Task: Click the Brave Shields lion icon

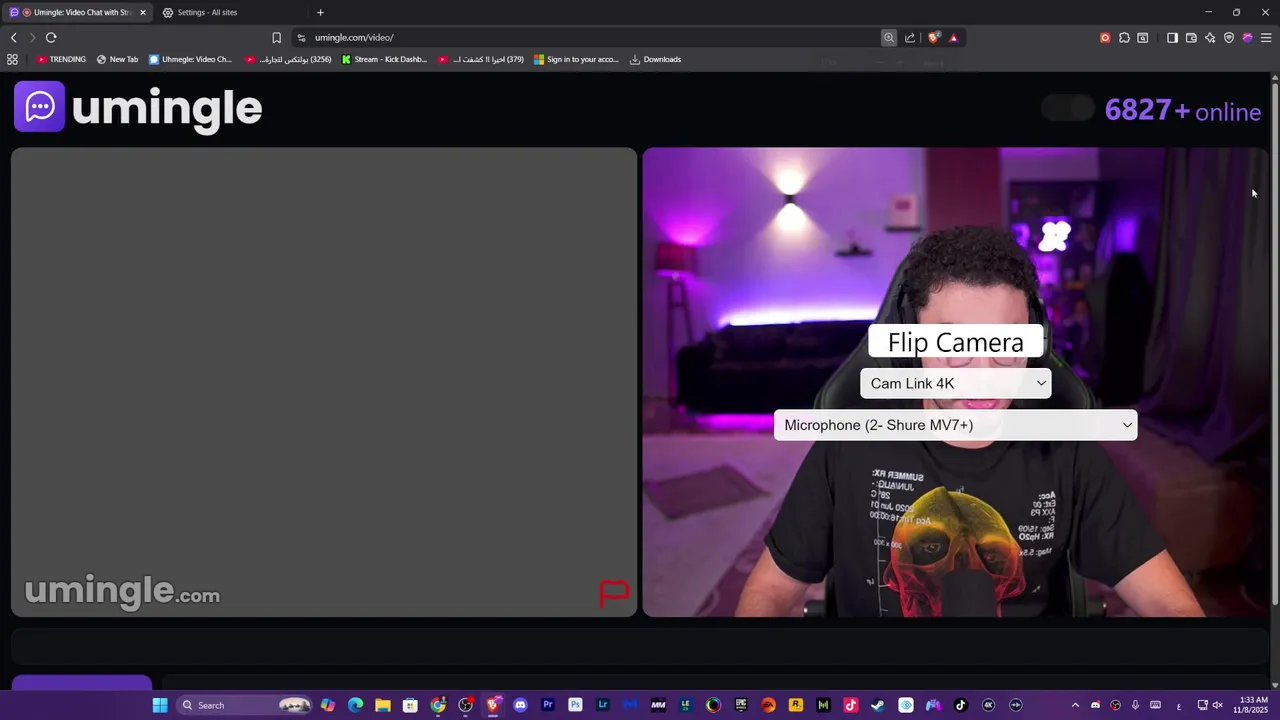Action: [x=934, y=38]
